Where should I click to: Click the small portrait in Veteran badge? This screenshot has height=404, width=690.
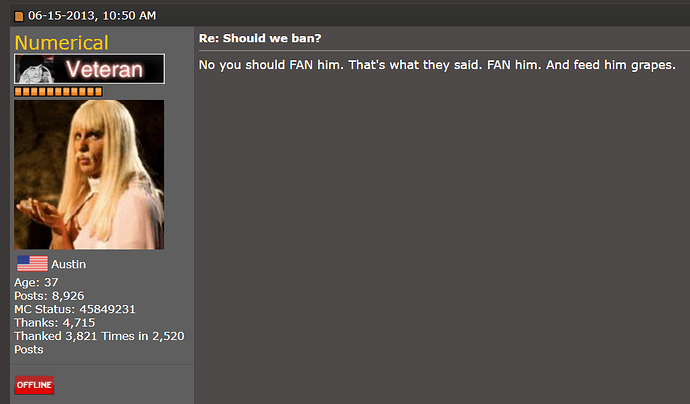pos(34,69)
